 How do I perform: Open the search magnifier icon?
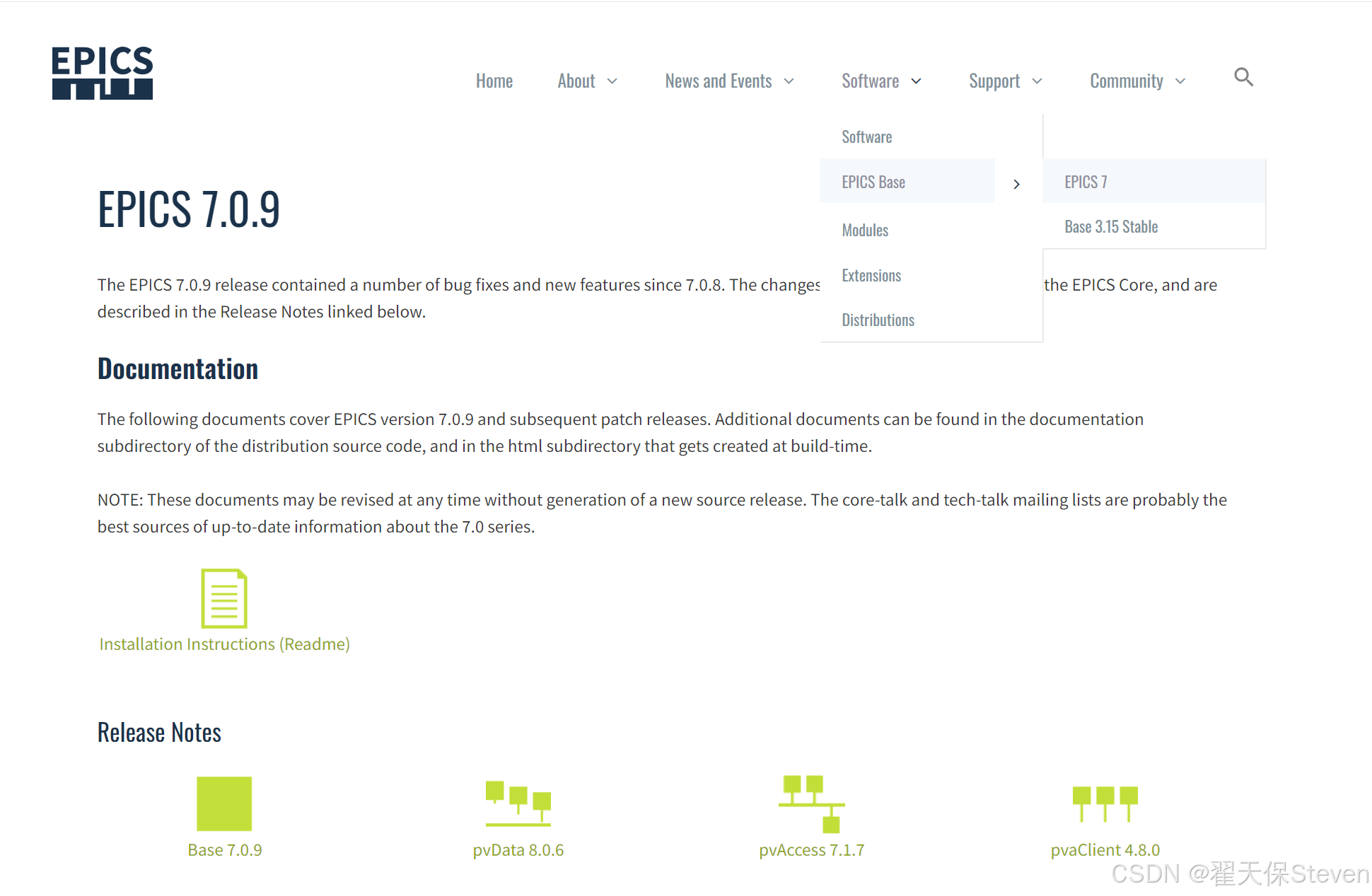1243,77
